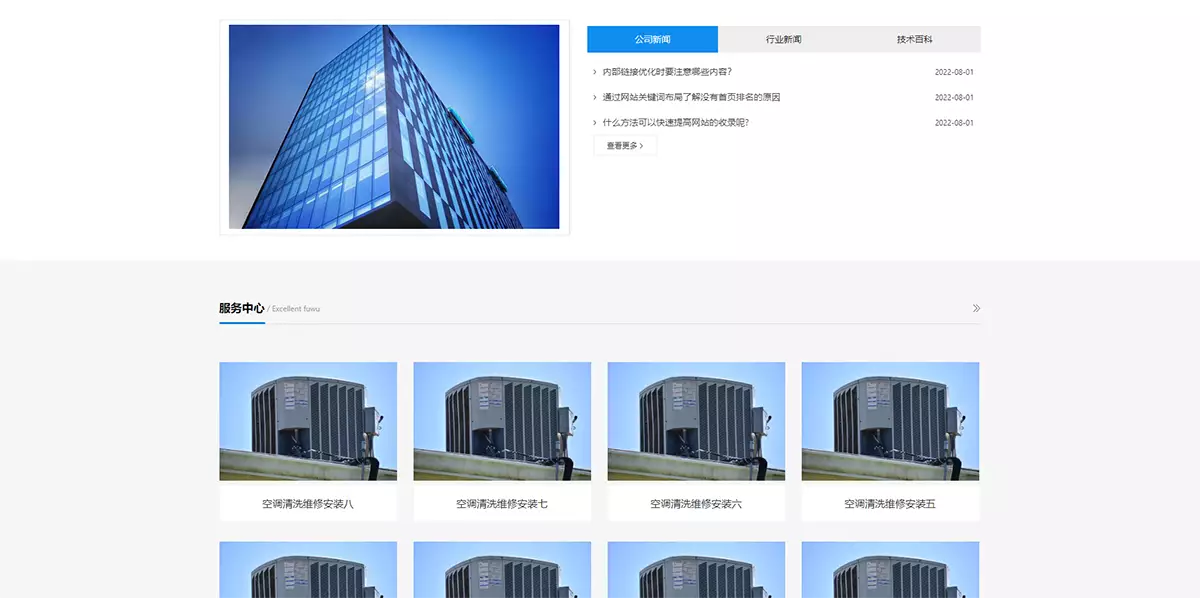Read article 什么方法可以快速提高网站的收录呢?
This screenshot has height=598, width=1200.
[675, 123]
